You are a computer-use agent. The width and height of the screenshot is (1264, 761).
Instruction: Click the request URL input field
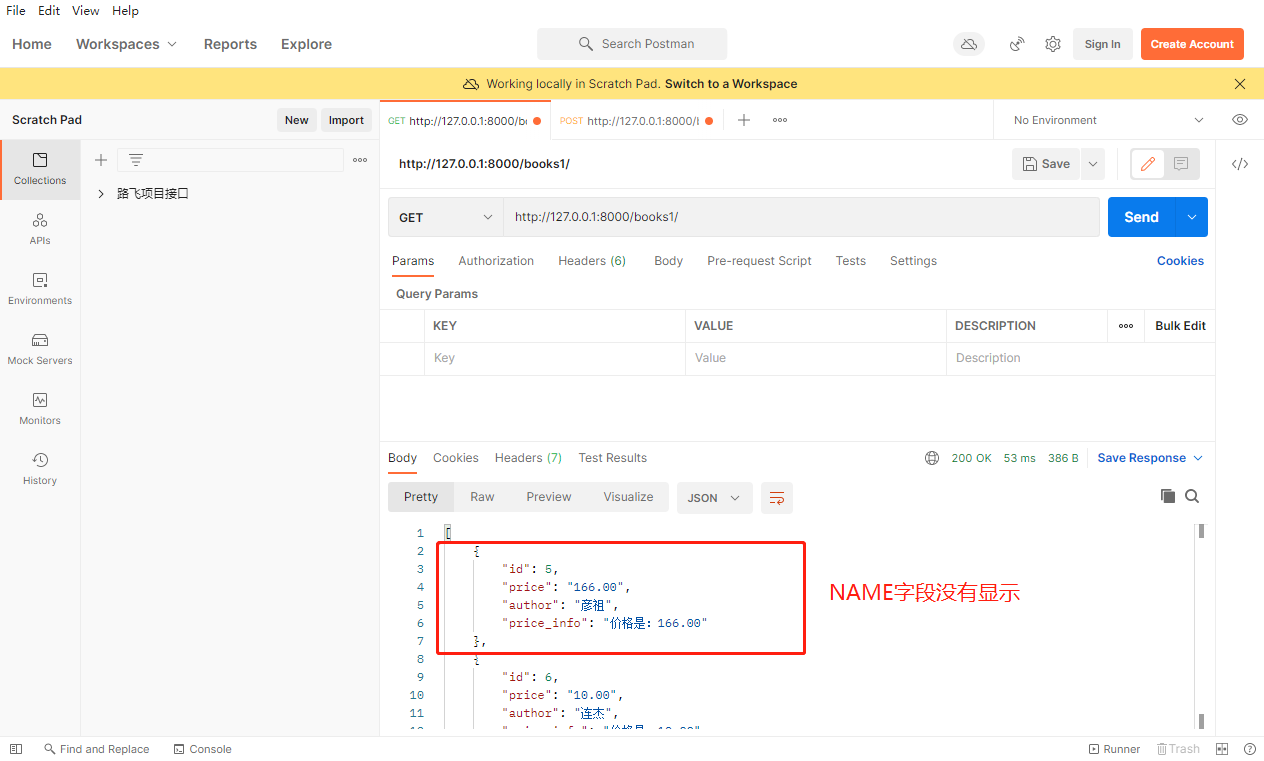coord(800,217)
